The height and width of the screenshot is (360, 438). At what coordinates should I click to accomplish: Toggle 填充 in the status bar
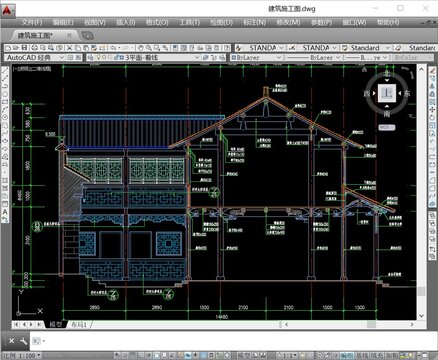pyautogui.click(x=377, y=356)
